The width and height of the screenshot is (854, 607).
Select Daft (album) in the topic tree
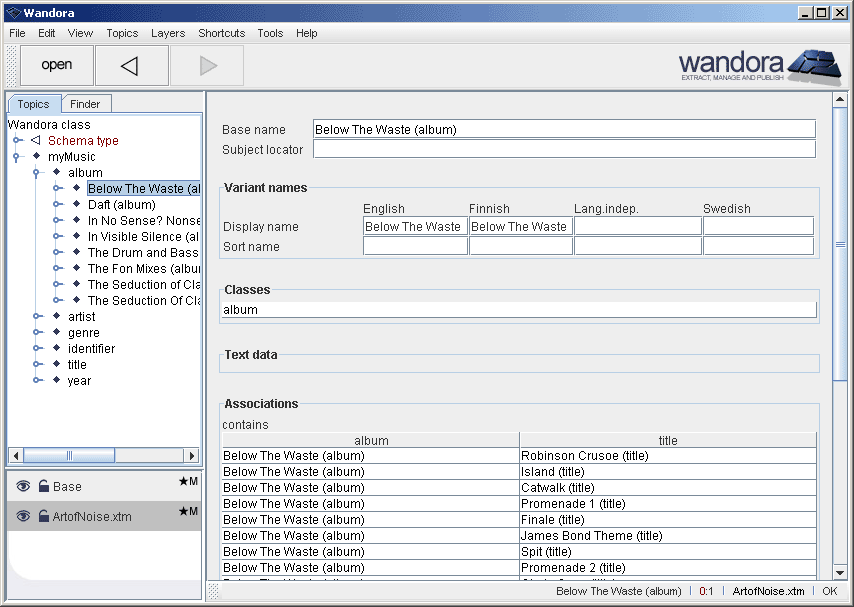(121, 205)
